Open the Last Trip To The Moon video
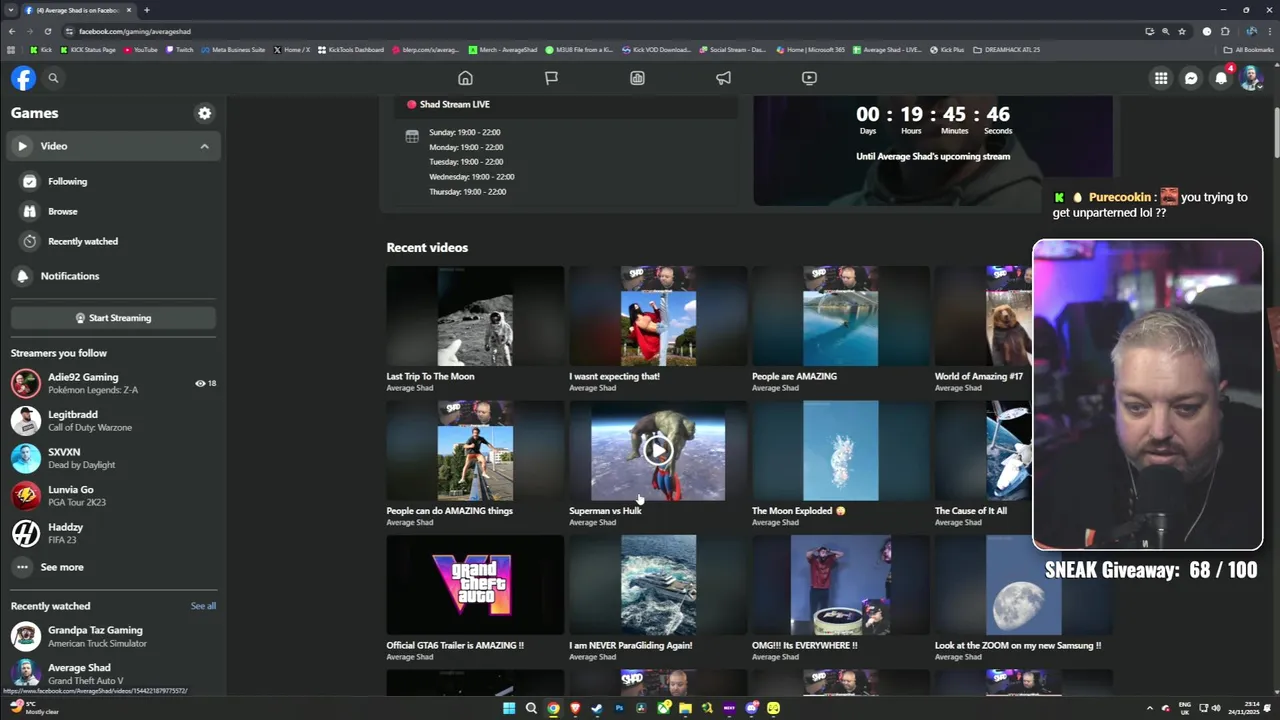Viewport: 1280px width, 720px height. [475, 316]
